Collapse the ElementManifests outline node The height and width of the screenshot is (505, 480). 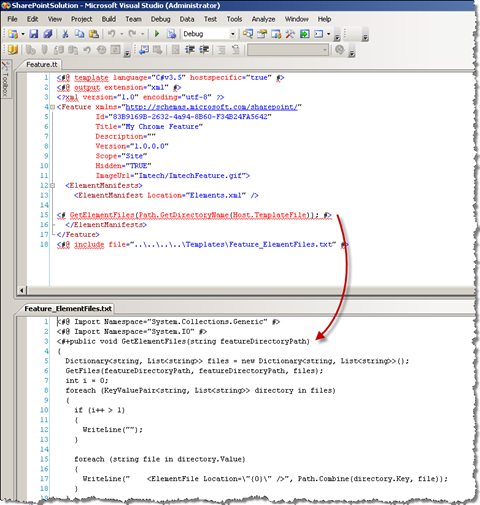(52, 185)
